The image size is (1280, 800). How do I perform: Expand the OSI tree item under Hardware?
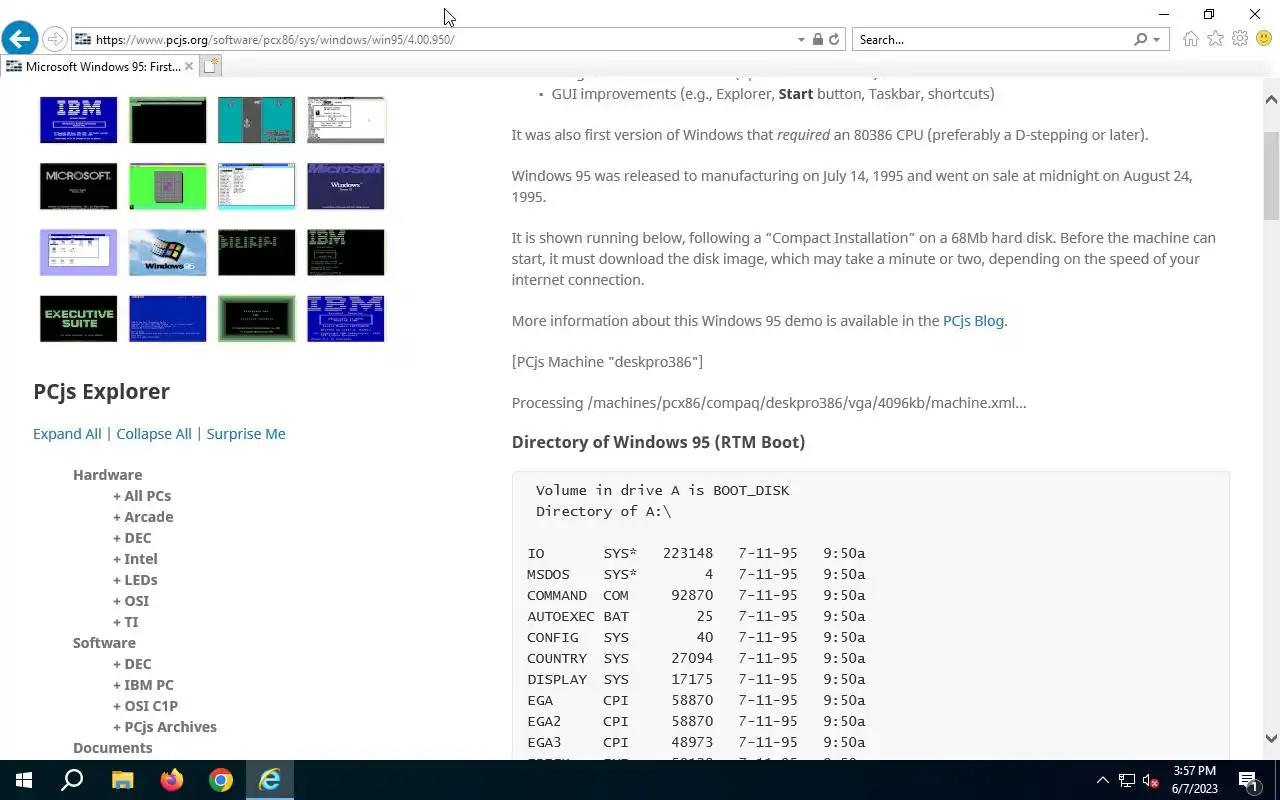pos(131,601)
